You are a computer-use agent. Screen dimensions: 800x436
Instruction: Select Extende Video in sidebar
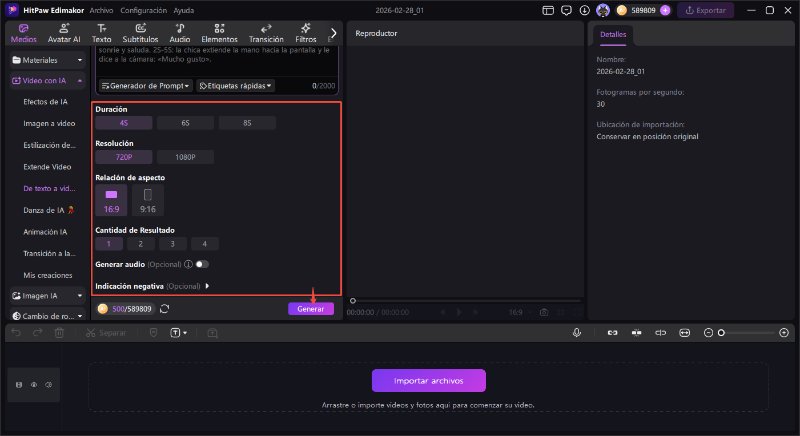[x=47, y=167]
